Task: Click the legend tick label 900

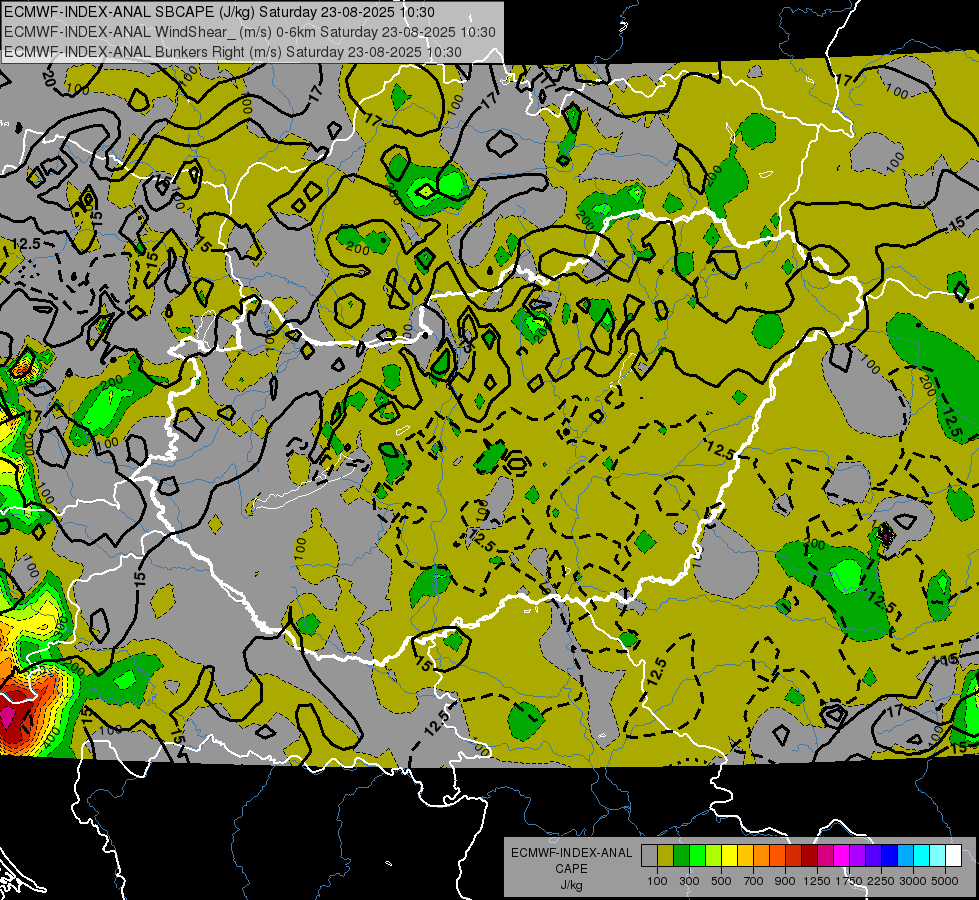Action: 785,881
